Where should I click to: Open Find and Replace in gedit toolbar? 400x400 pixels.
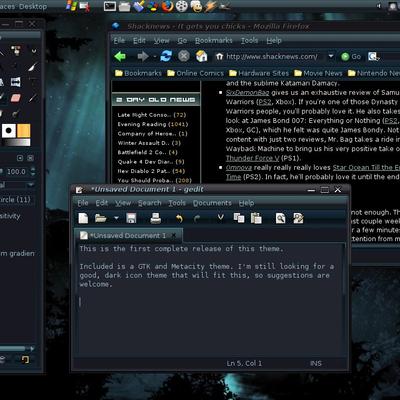pos(298,218)
